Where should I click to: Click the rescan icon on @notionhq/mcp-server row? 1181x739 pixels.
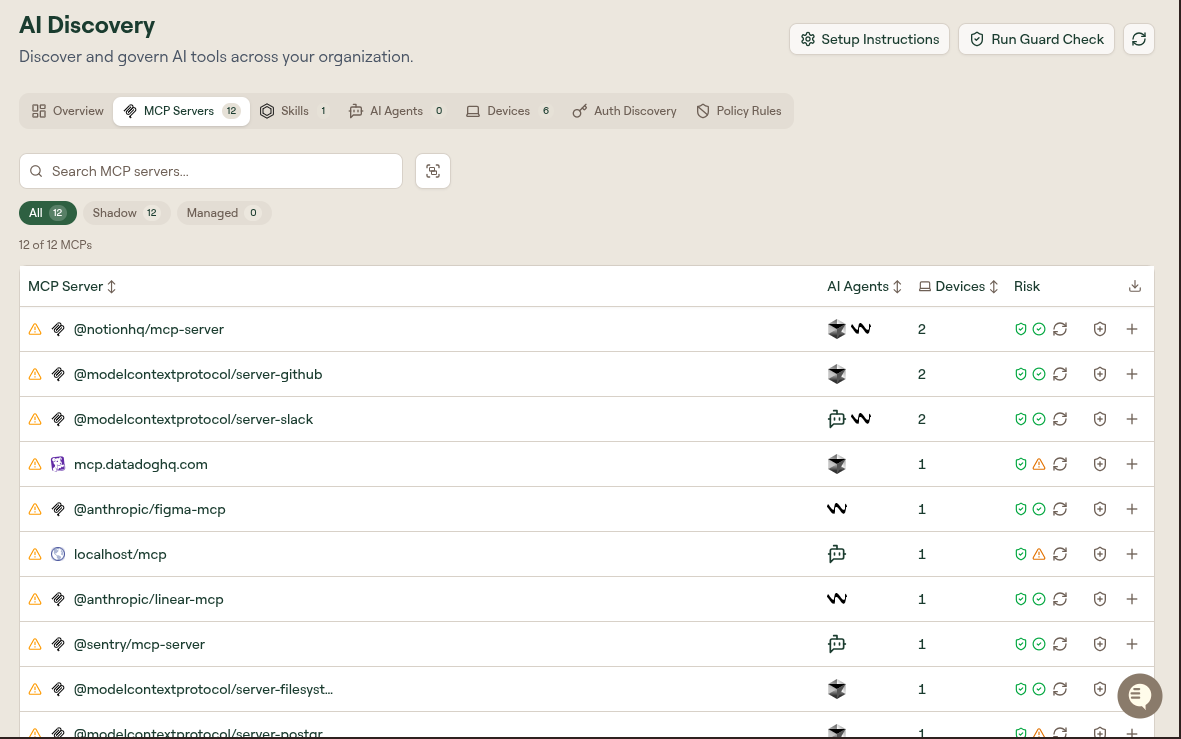pyautogui.click(x=1060, y=329)
